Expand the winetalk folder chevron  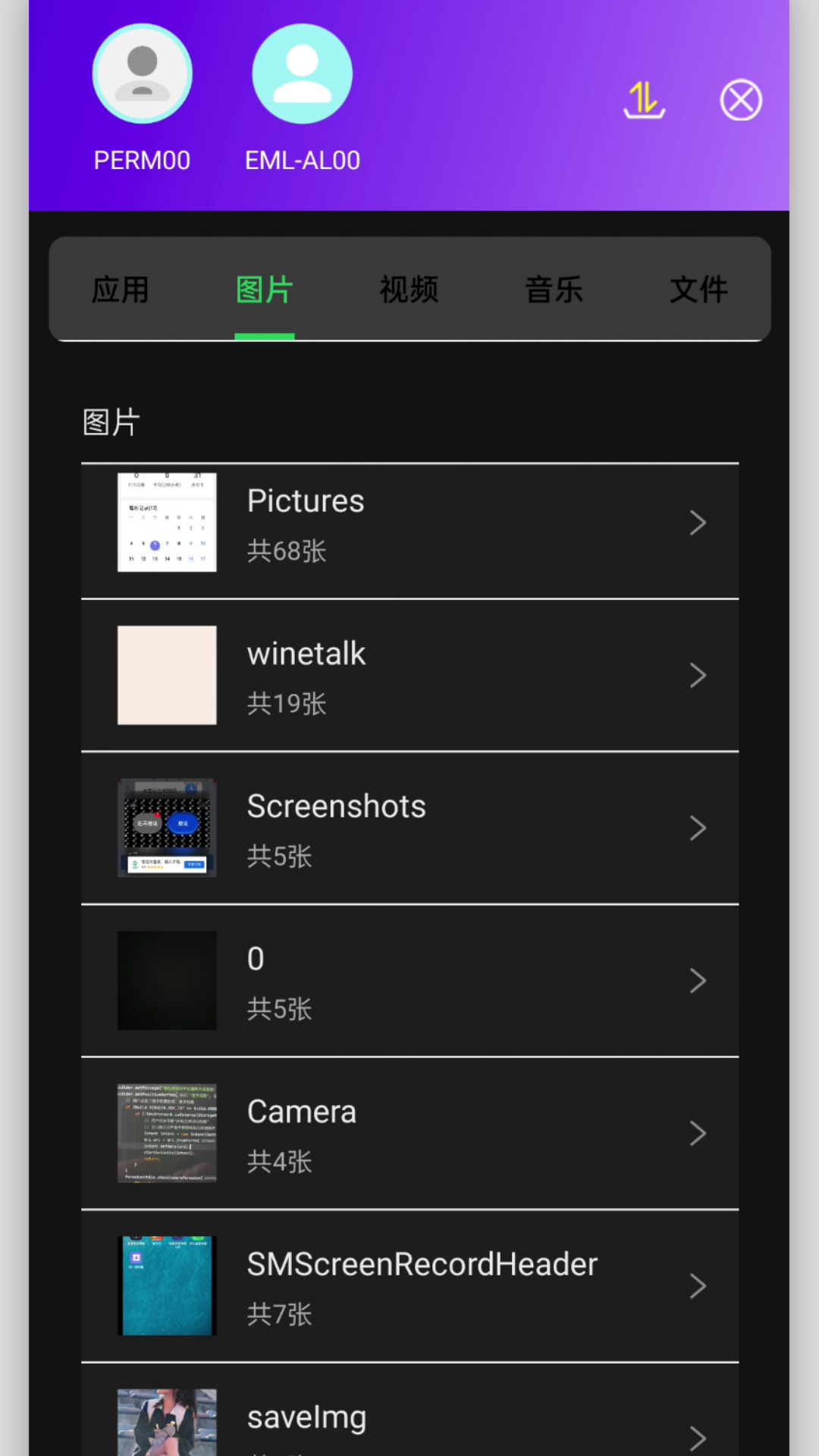coord(698,675)
